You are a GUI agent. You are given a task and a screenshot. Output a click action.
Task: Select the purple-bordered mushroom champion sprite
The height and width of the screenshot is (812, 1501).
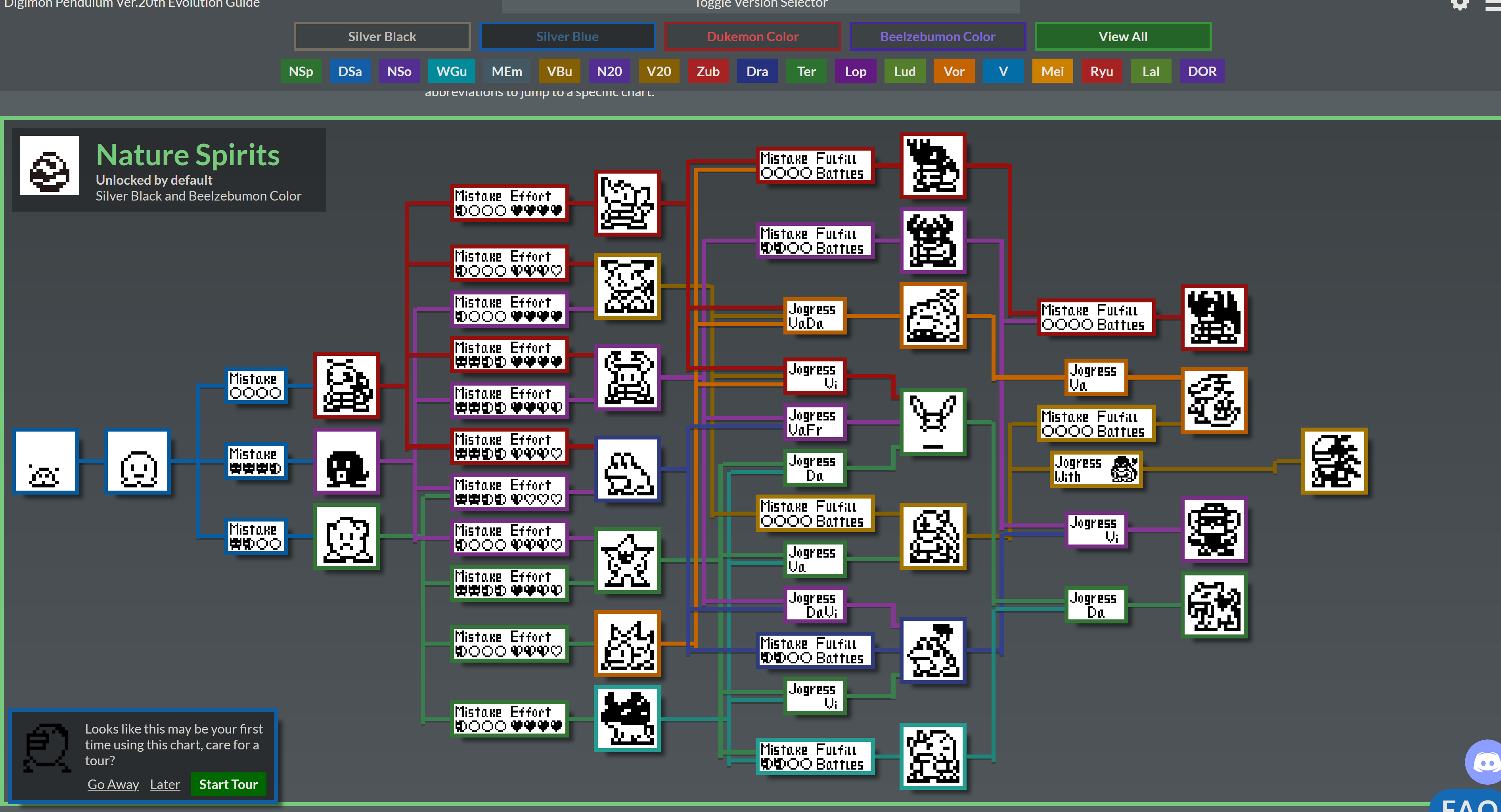628,378
